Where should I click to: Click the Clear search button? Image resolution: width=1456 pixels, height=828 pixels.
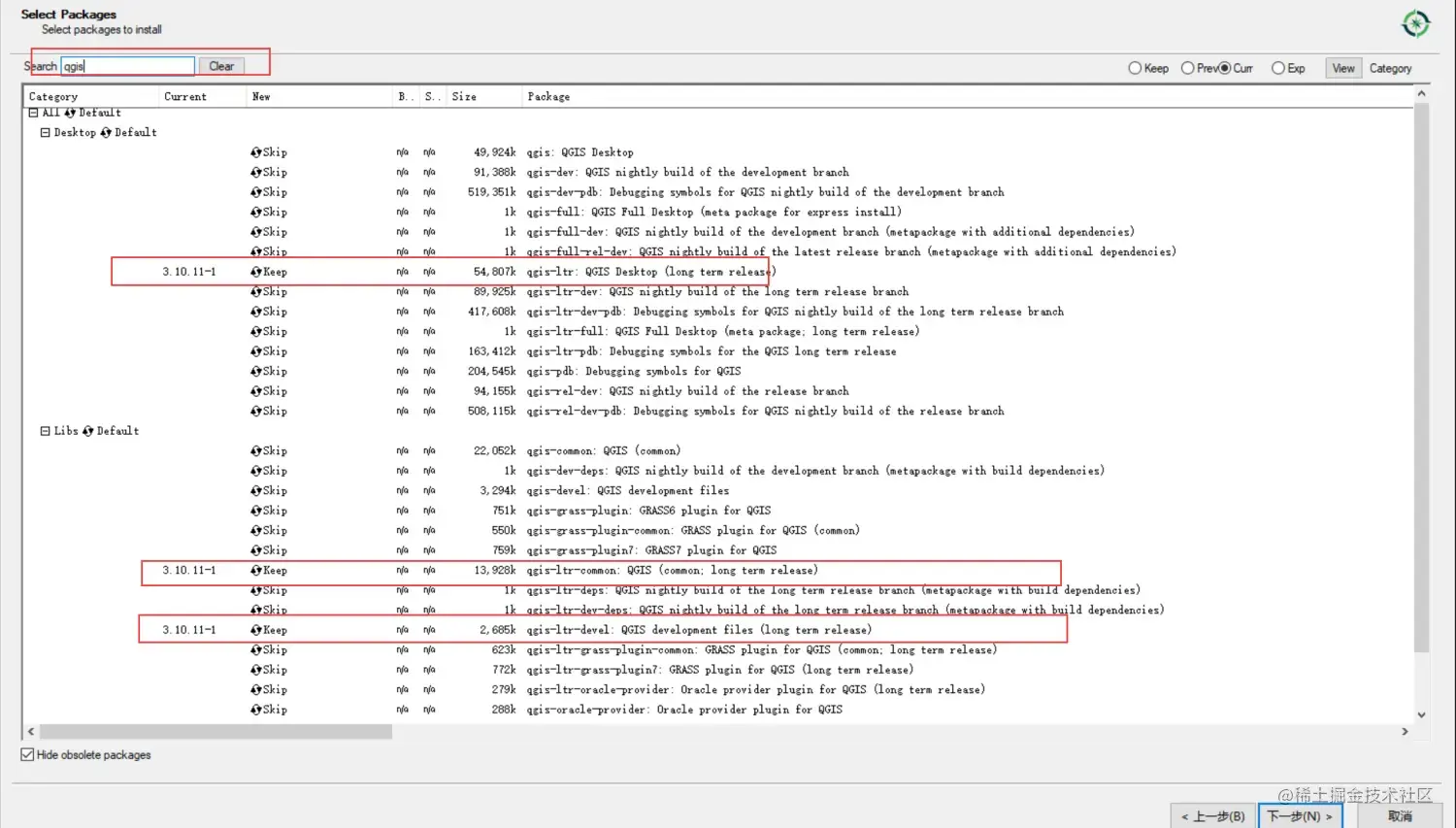(x=221, y=66)
